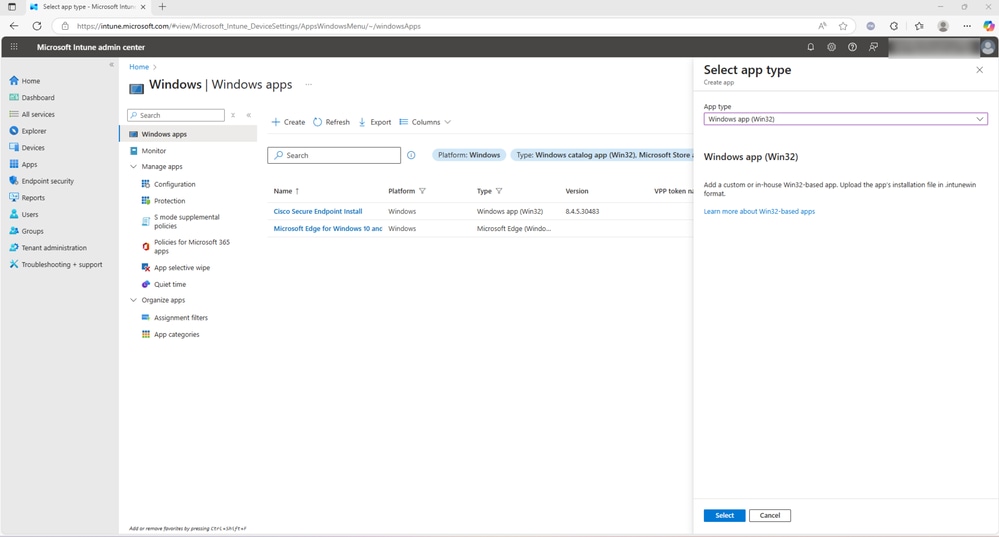Viewport: 999px width, 537px height.
Task: Open Learn more about Win32-based apps link
Action: tap(759, 211)
